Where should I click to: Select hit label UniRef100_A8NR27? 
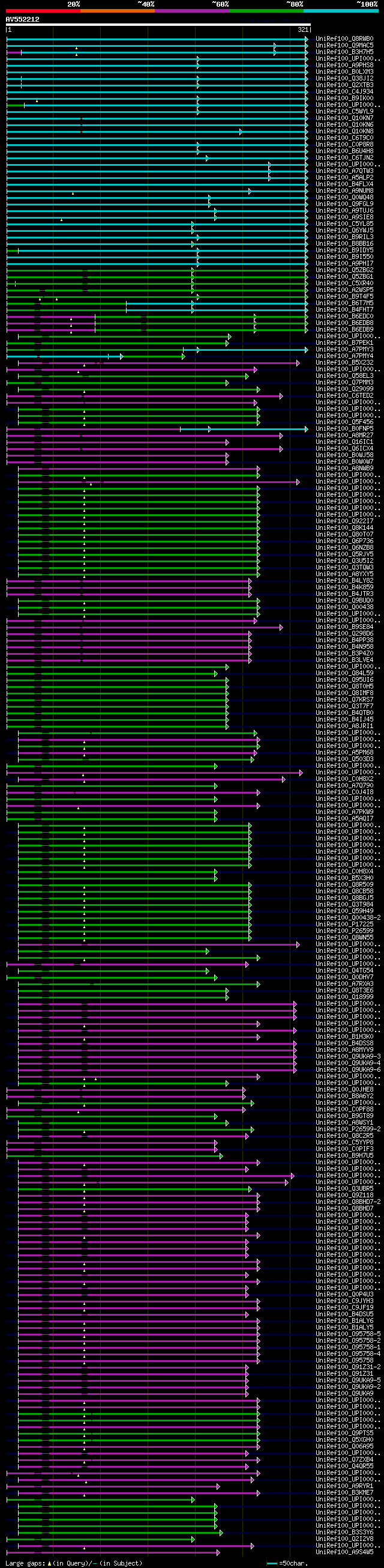click(x=344, y=435)
